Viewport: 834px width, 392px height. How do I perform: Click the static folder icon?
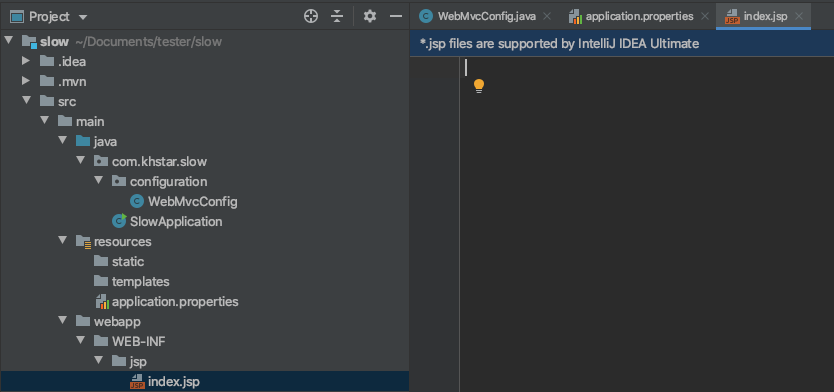click(101, 261)
